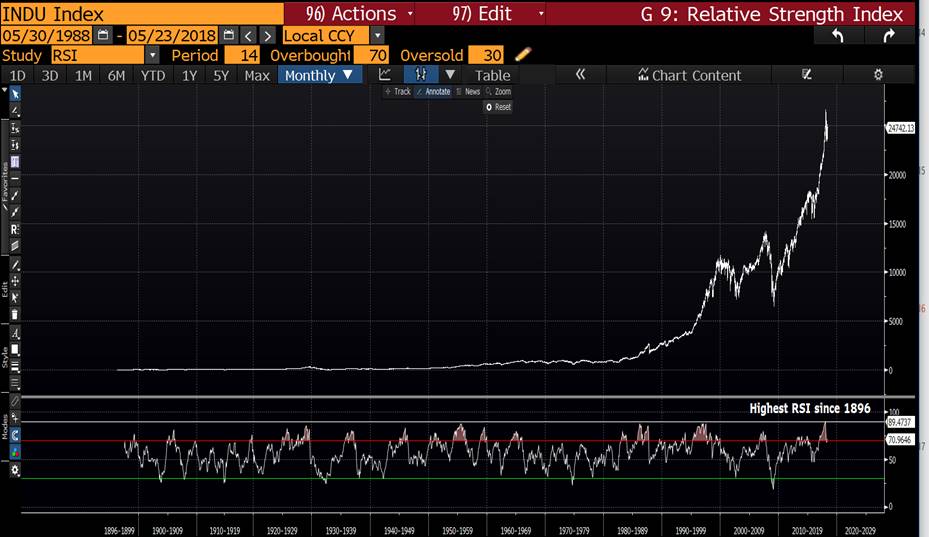The width and height of the screenshot is (929, 537).
Task: Switch to bar/candle chart type
Action: click(x=421, y=75)
